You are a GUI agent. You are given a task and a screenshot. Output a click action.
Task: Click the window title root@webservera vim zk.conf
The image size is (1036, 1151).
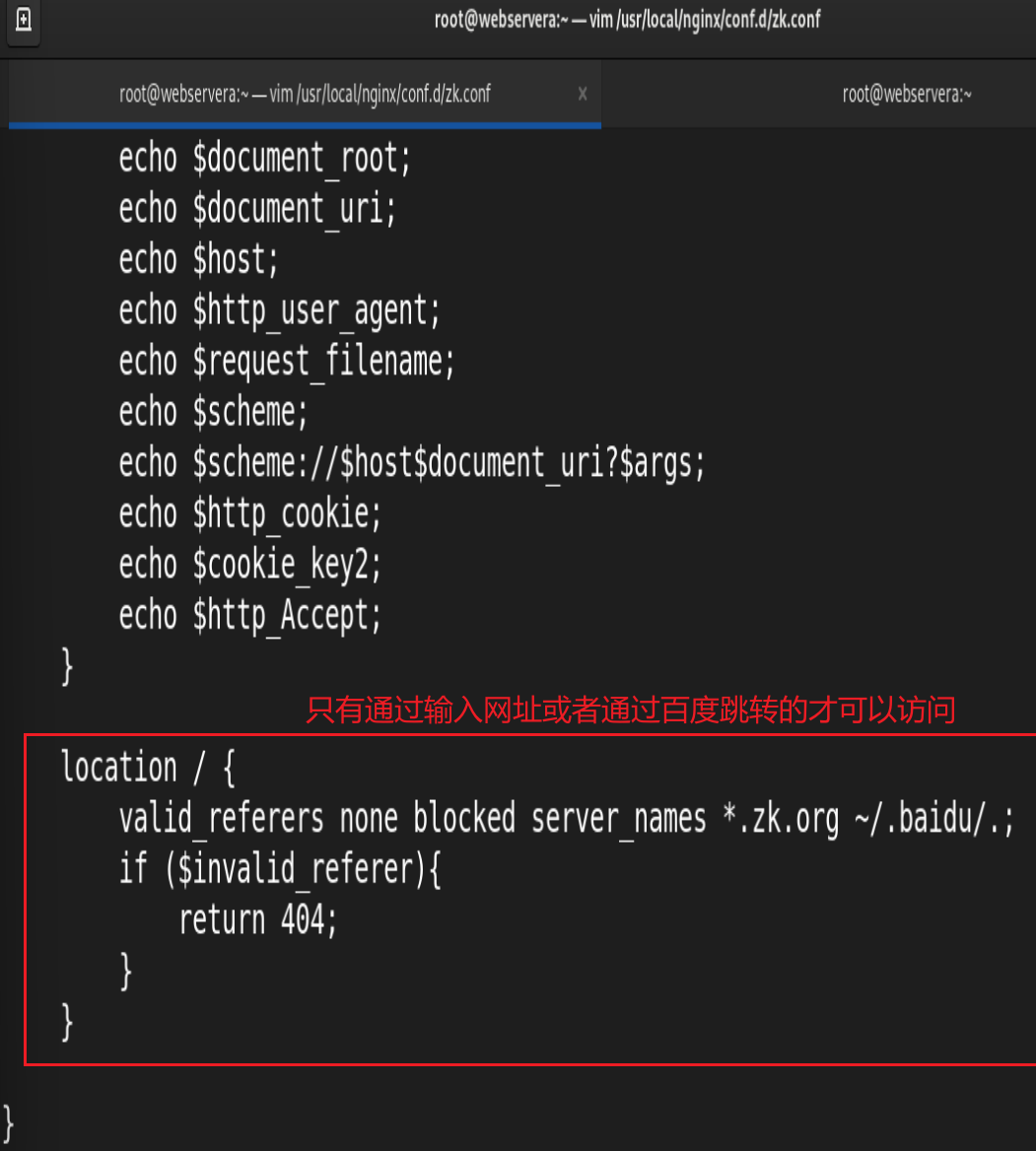pyautogui.click(x=627, y=20)
